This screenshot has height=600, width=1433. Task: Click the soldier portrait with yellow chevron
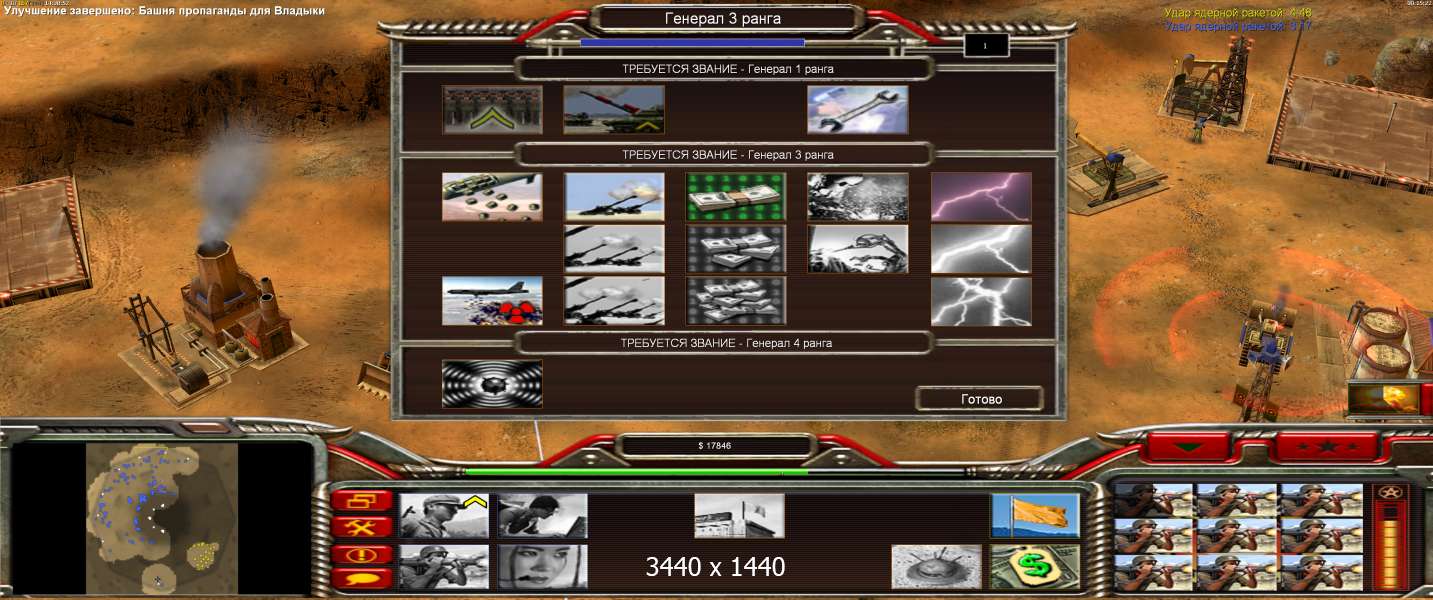[444, 516]
